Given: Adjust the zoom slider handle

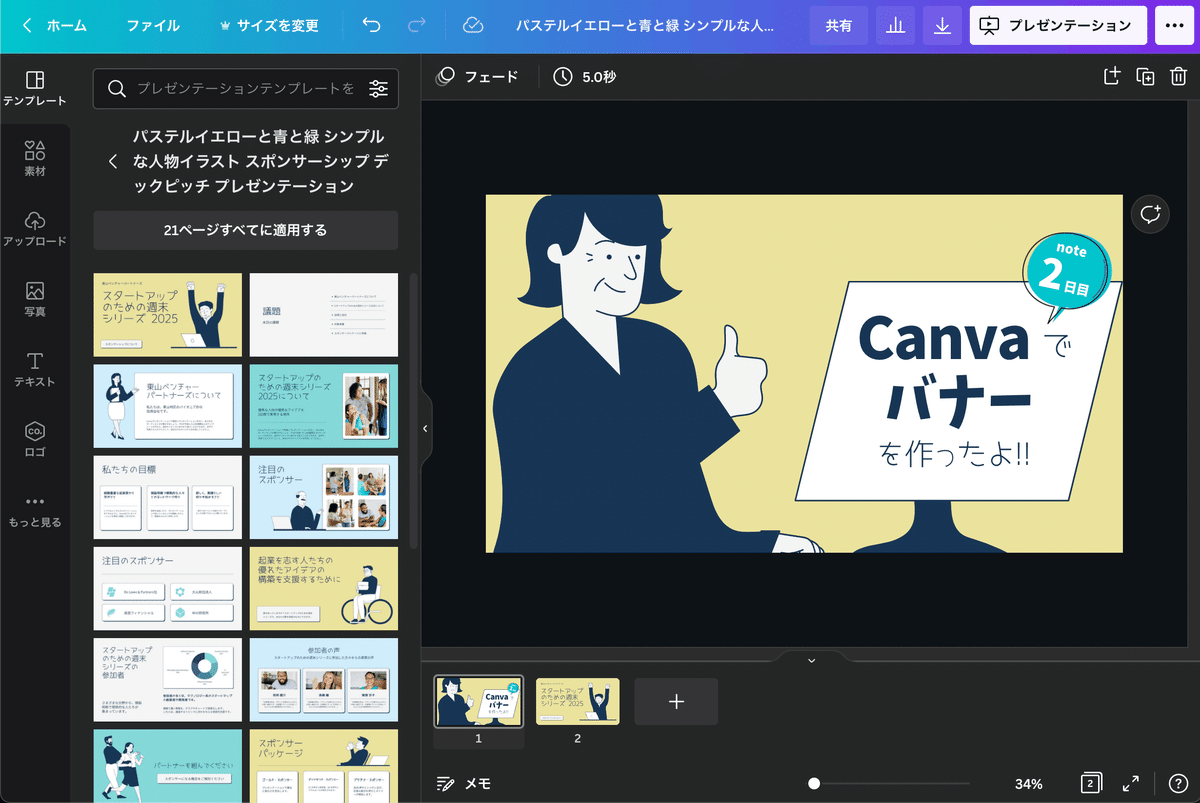Looking at the screenshot, I should pos(814,784).
